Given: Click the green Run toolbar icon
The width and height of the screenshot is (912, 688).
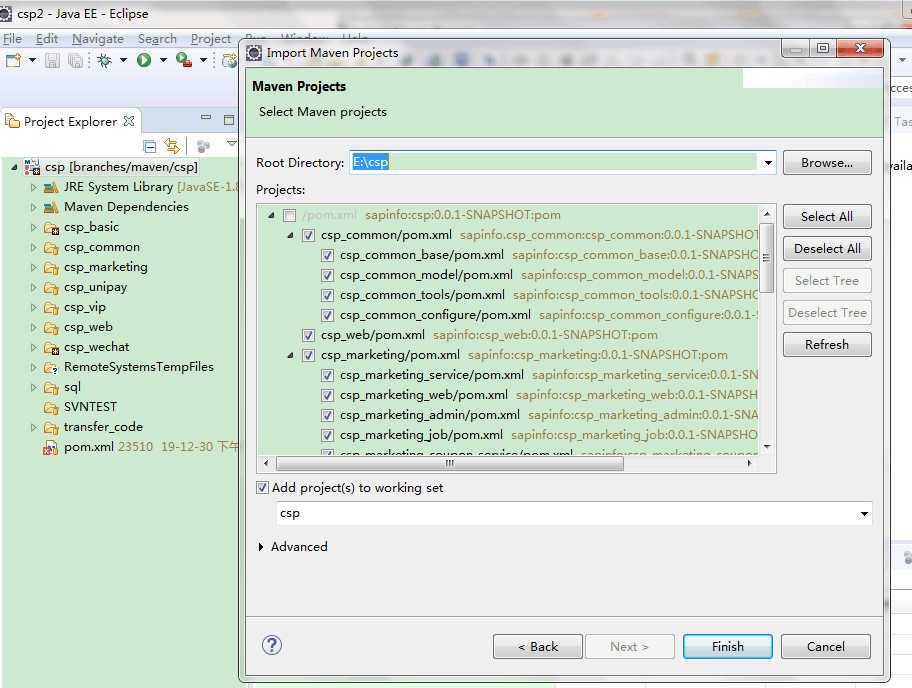Looking at the screenshot, I should [x=144, y=60].
